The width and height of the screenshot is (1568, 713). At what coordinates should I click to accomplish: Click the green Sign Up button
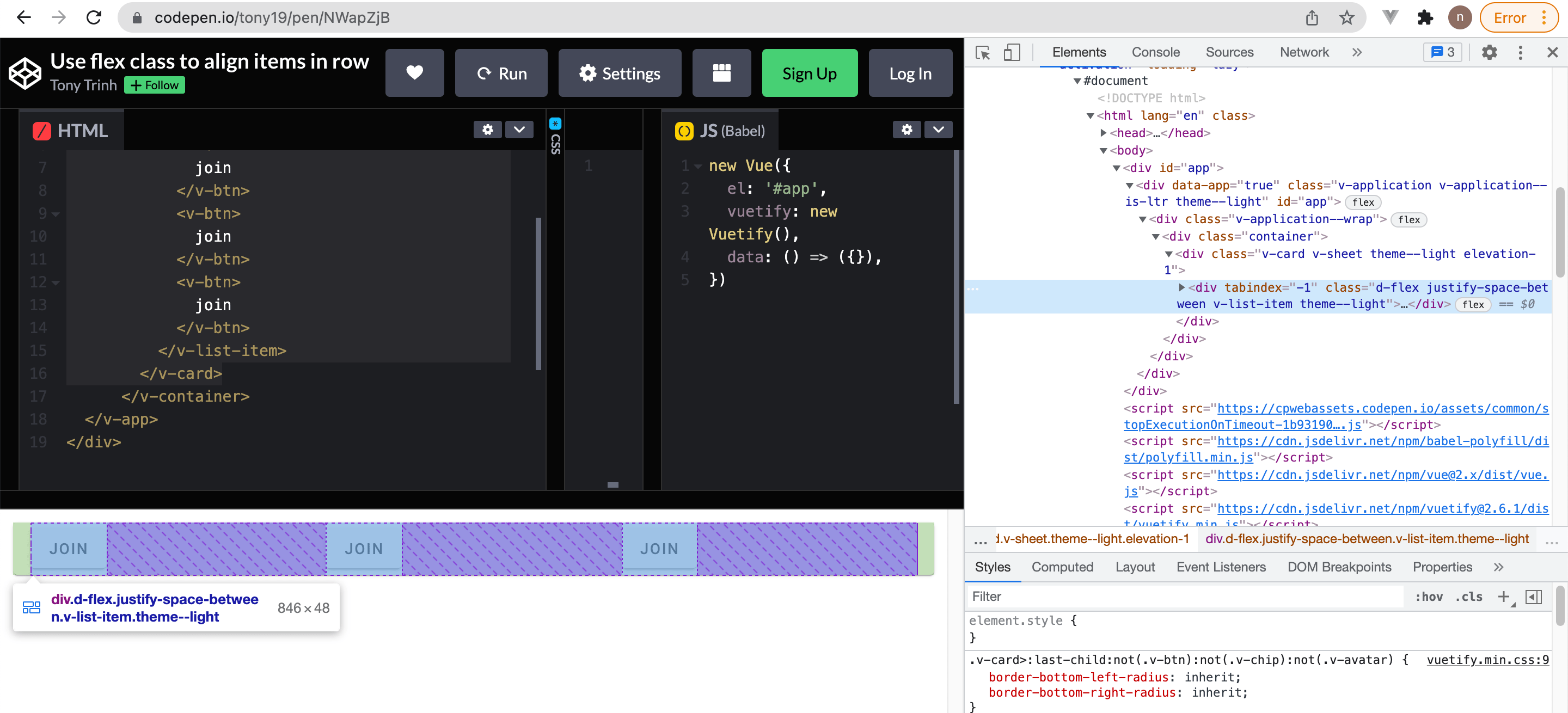809,73
